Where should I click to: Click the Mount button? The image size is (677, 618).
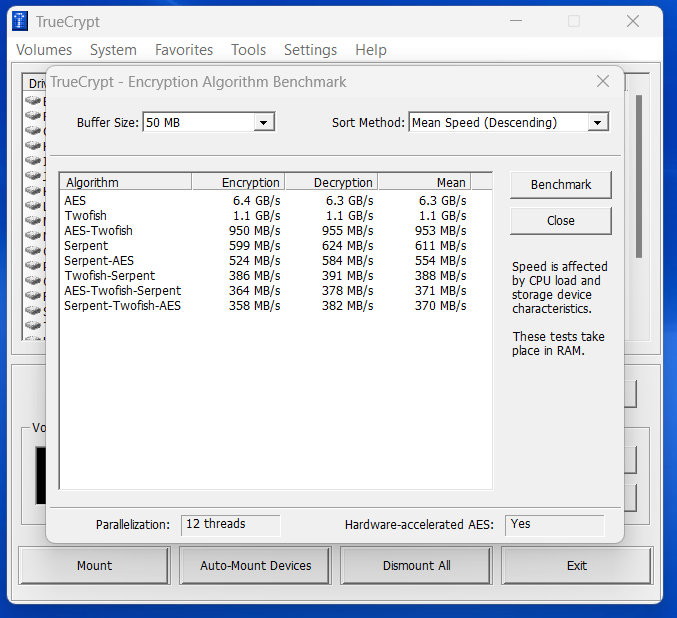coord(94,566)
